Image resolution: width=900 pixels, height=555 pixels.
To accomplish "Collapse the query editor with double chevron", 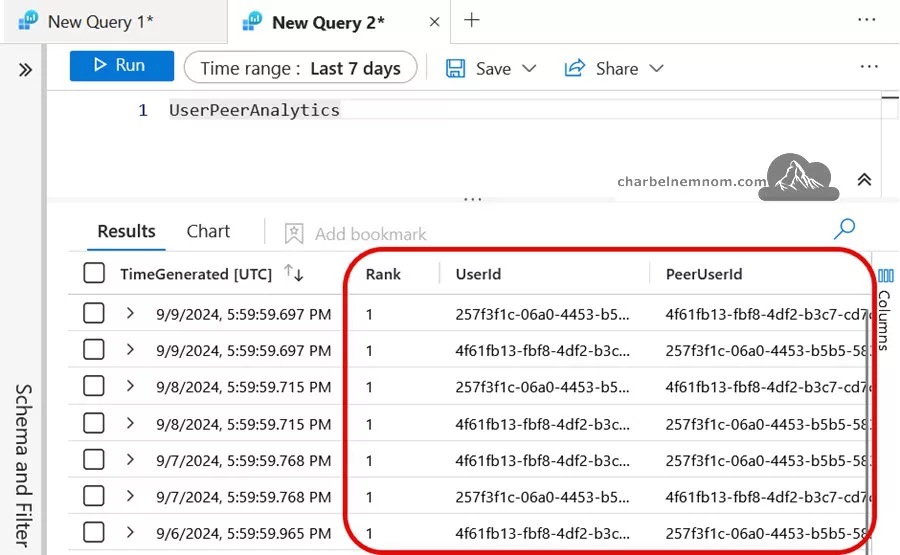I will 864,180.
